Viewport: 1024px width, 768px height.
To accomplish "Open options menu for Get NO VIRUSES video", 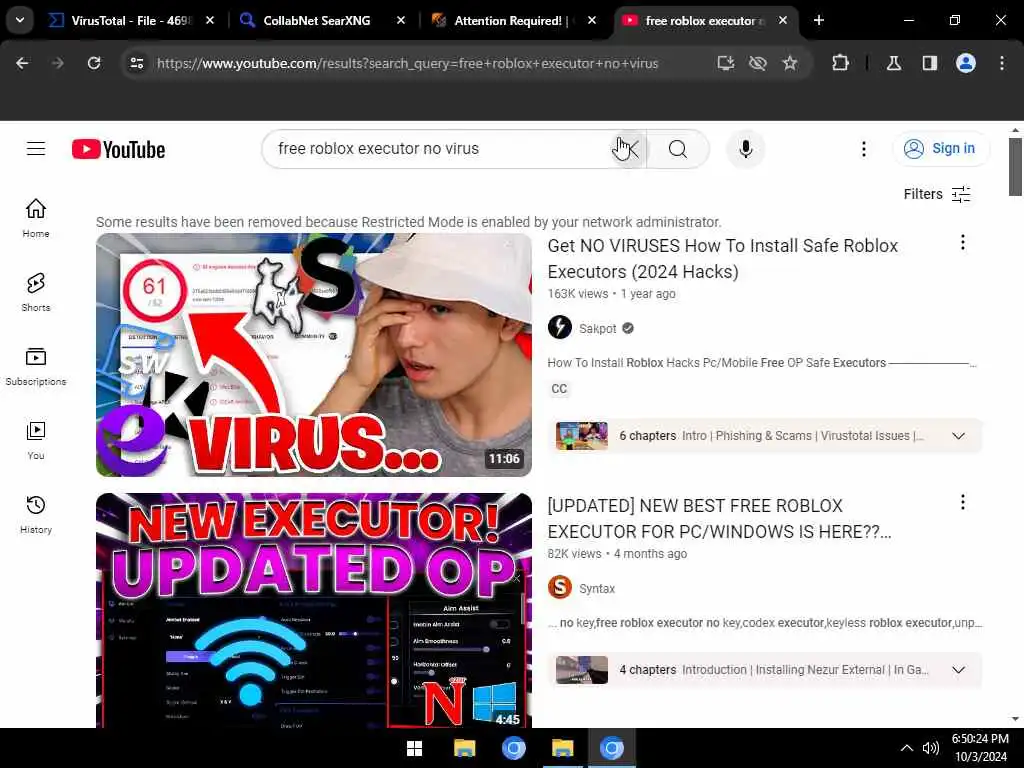I will tap(963, 243).
